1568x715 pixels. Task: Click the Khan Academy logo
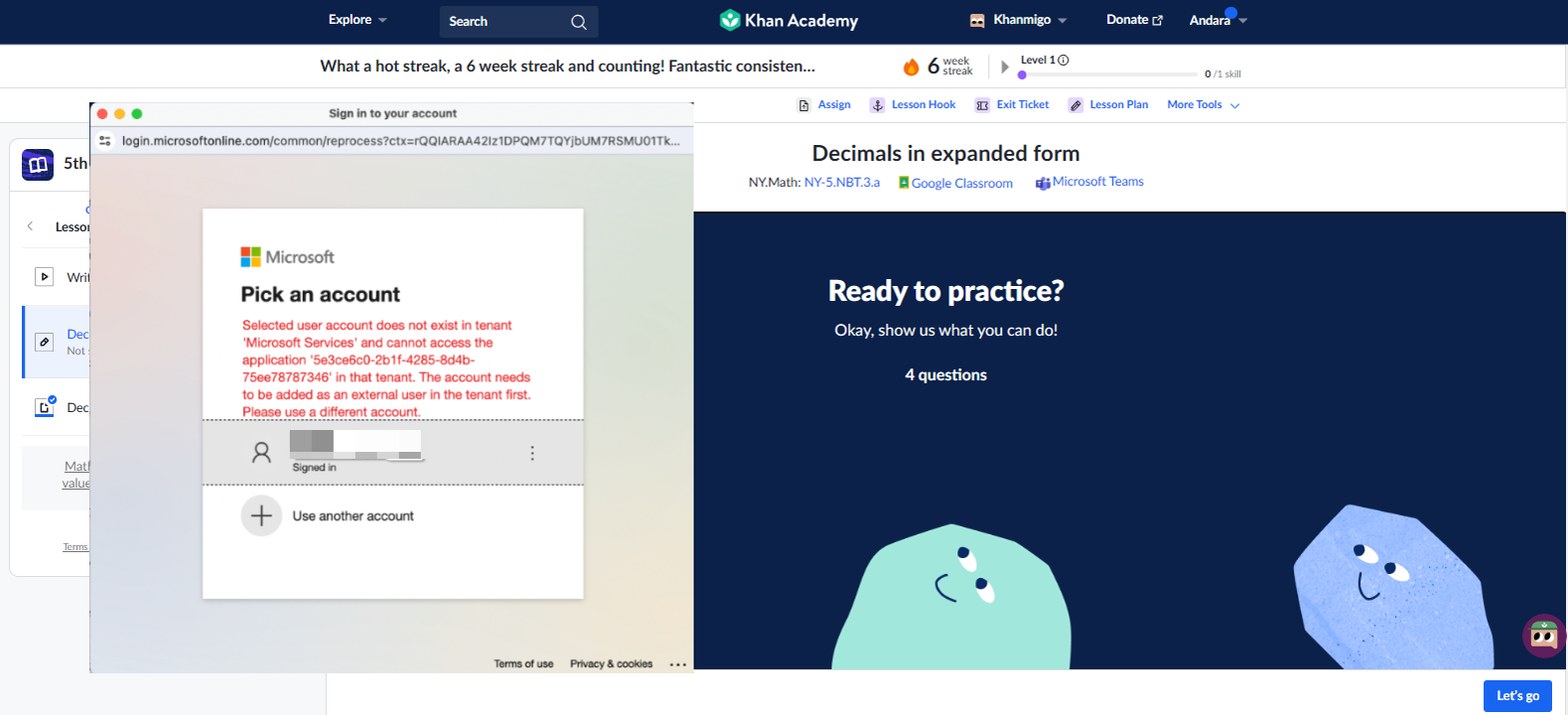pos(788,21)
